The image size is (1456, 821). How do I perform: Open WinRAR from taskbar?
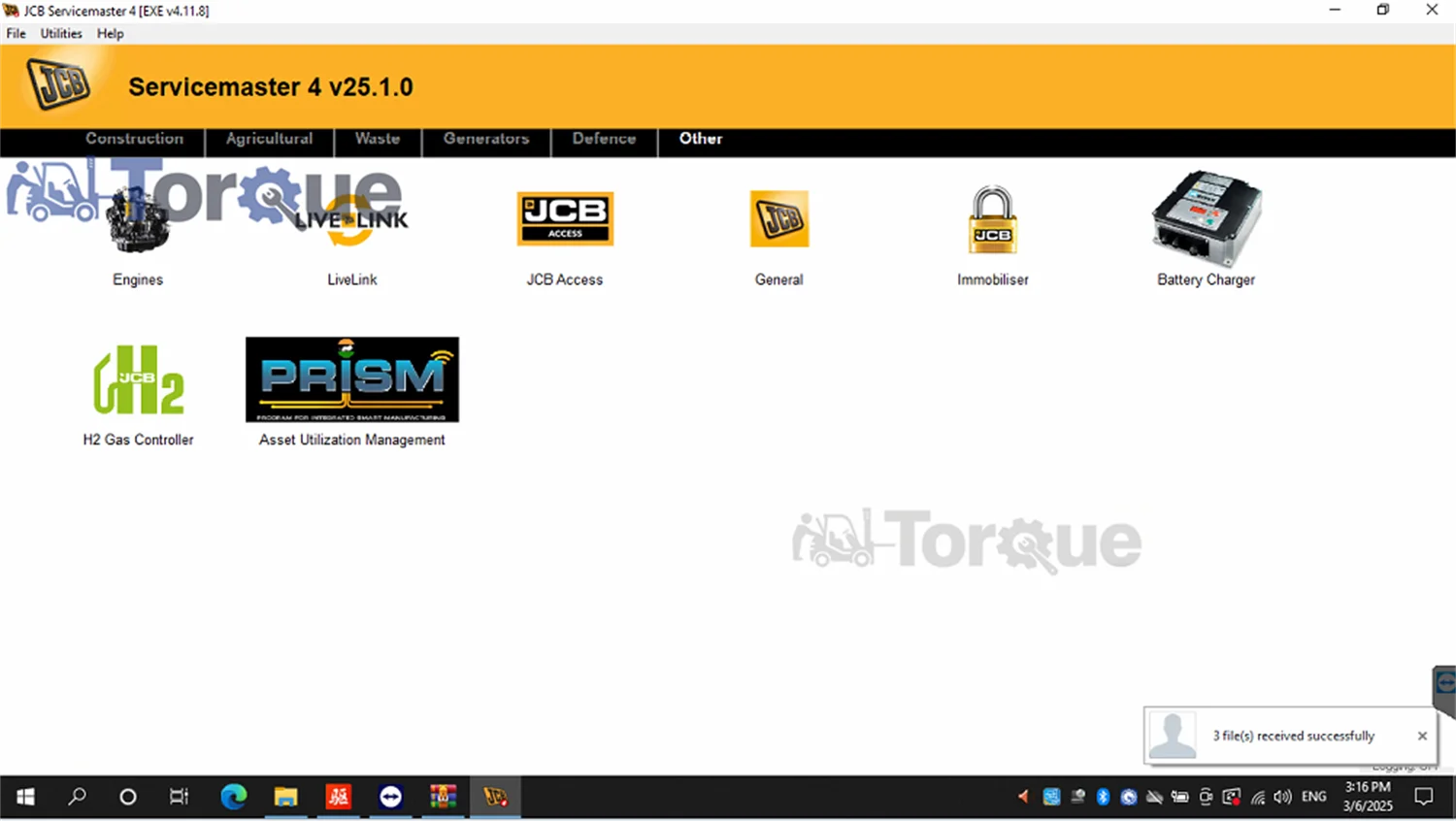click(443, 797)
